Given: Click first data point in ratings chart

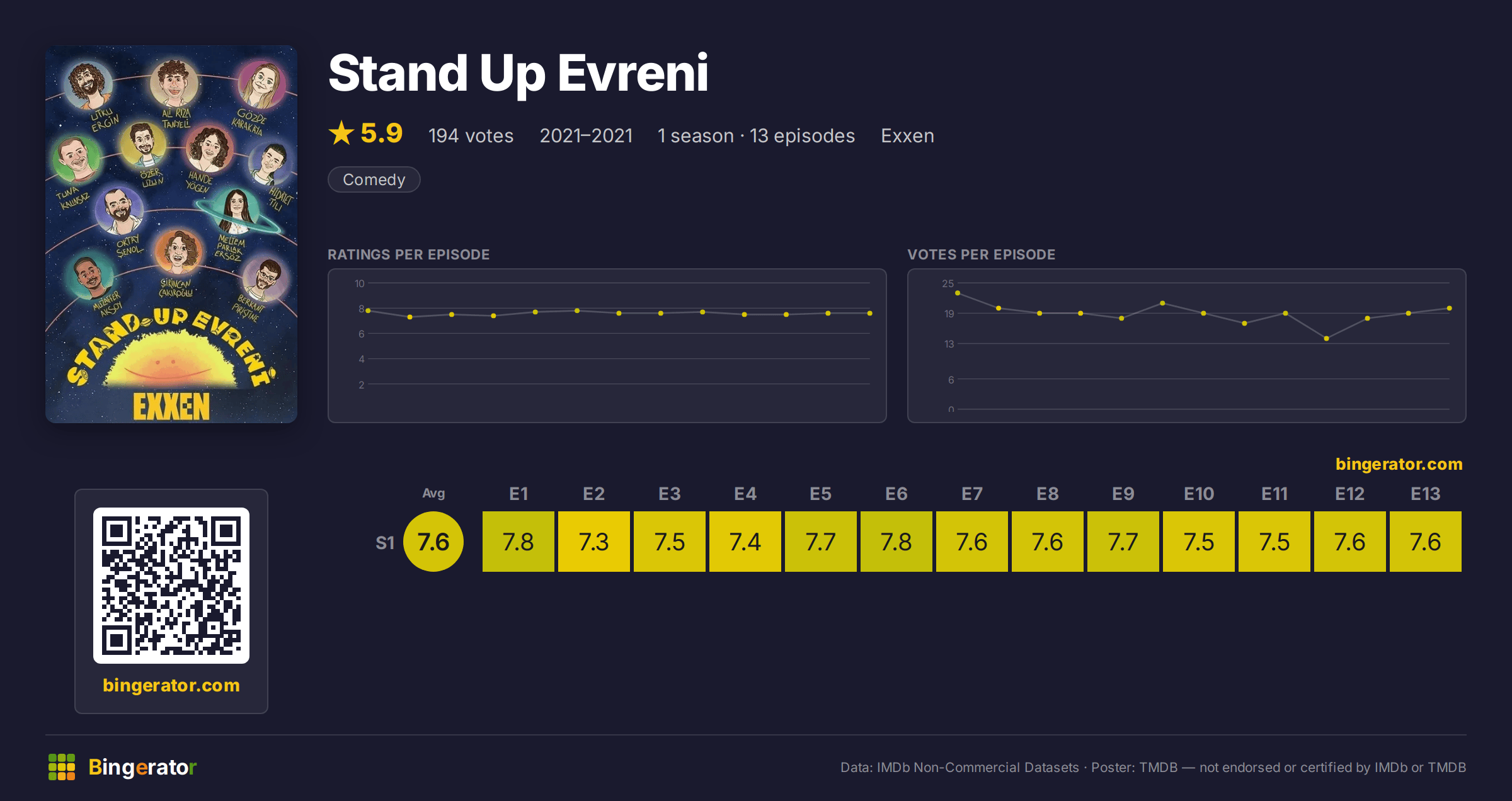Looking at the screenshot, I should pos(368,310).
